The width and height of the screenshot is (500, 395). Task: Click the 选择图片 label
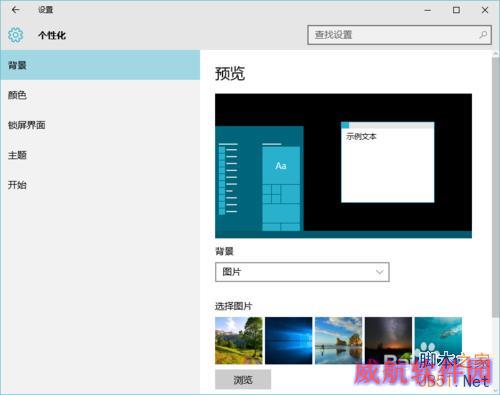(x=234, y=306)
